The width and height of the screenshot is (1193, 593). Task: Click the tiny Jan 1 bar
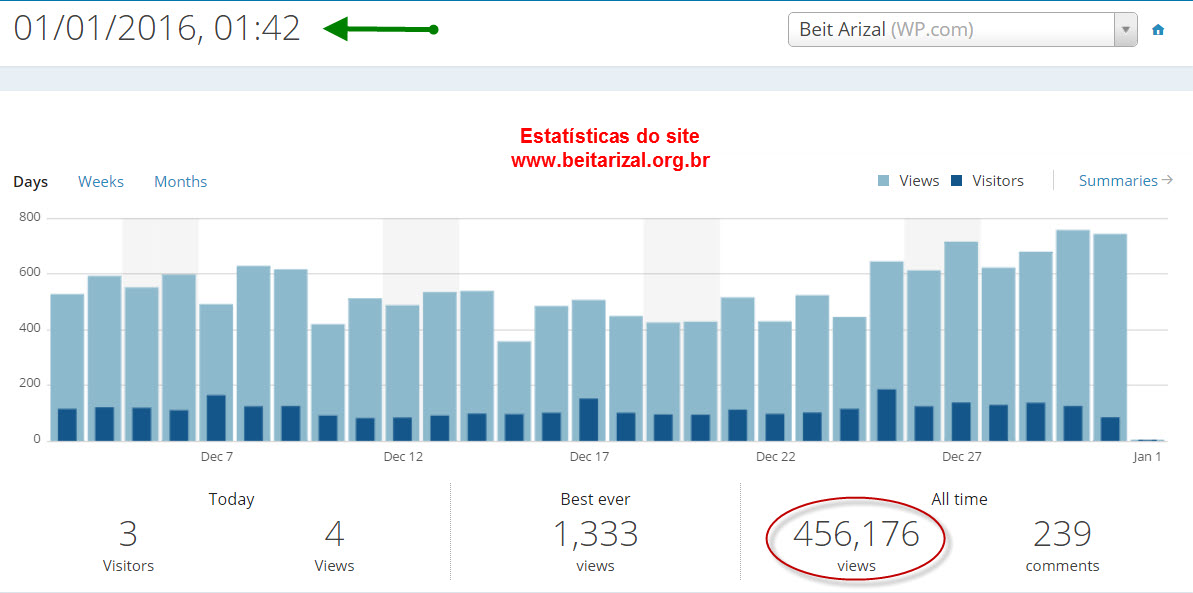click(x=1147, y=439)
